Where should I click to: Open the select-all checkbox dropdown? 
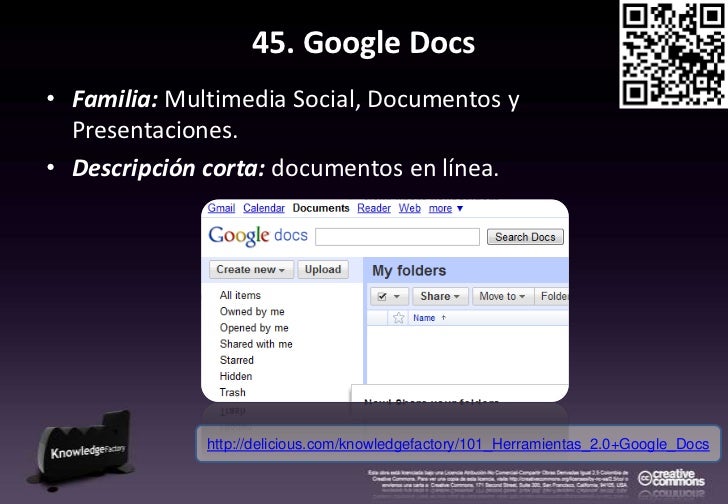[389, 297]
